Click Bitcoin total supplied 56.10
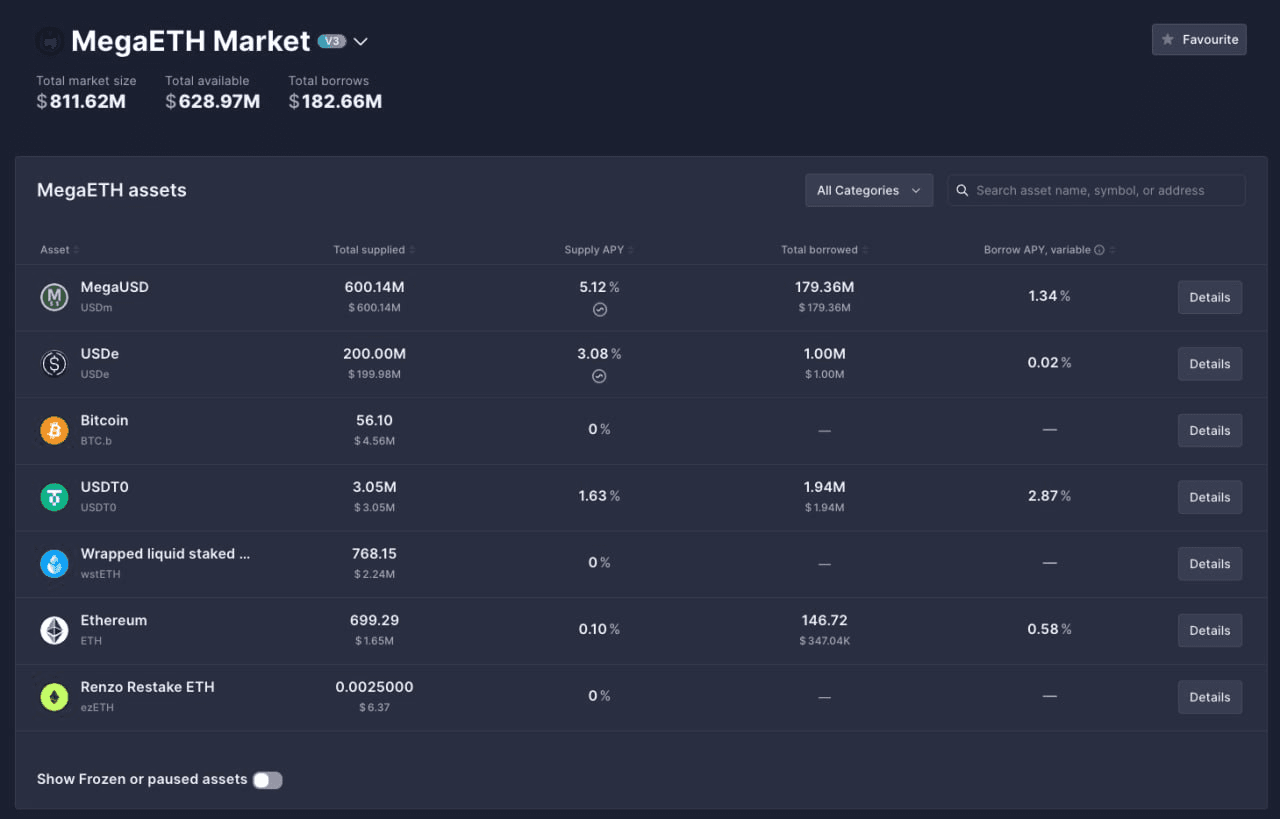 click(x=375, y=420)
